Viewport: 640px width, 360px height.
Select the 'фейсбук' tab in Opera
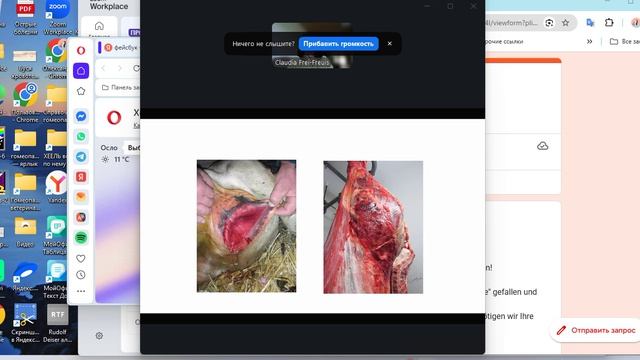click(x=120, y=48)
